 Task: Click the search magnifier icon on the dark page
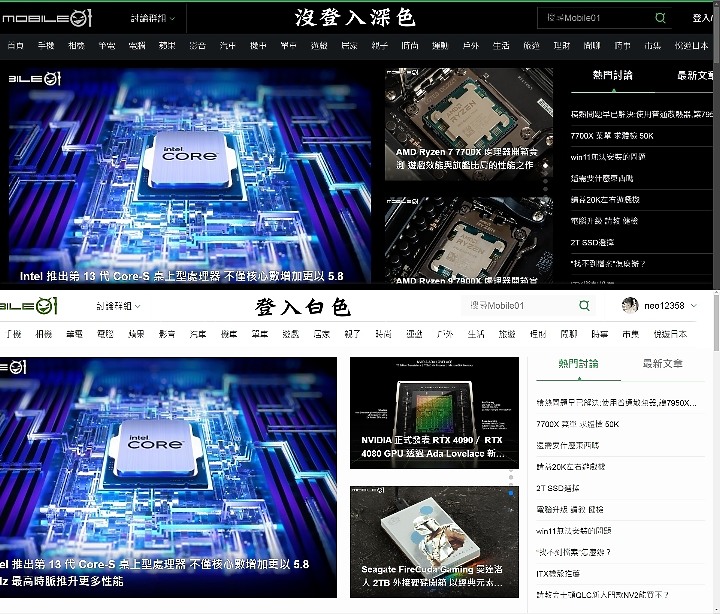click(660, 18)
